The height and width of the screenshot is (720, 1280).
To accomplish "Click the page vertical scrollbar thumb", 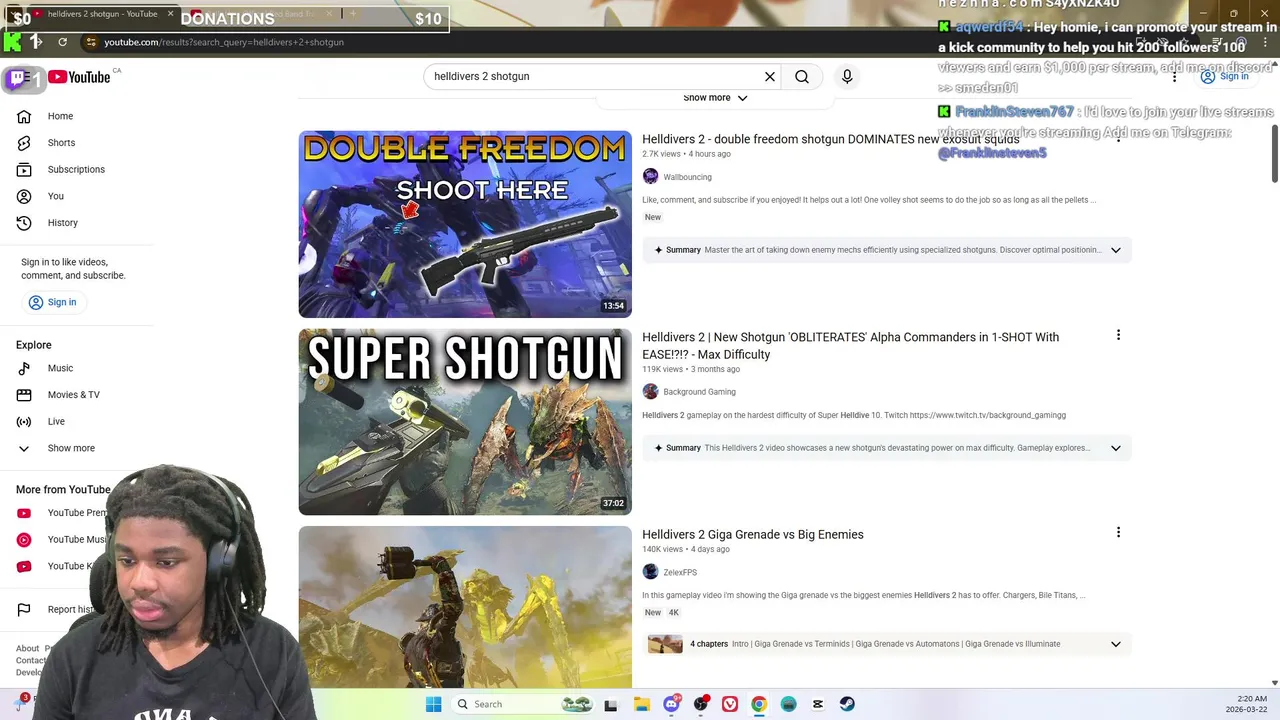I will pos(1274,153).
